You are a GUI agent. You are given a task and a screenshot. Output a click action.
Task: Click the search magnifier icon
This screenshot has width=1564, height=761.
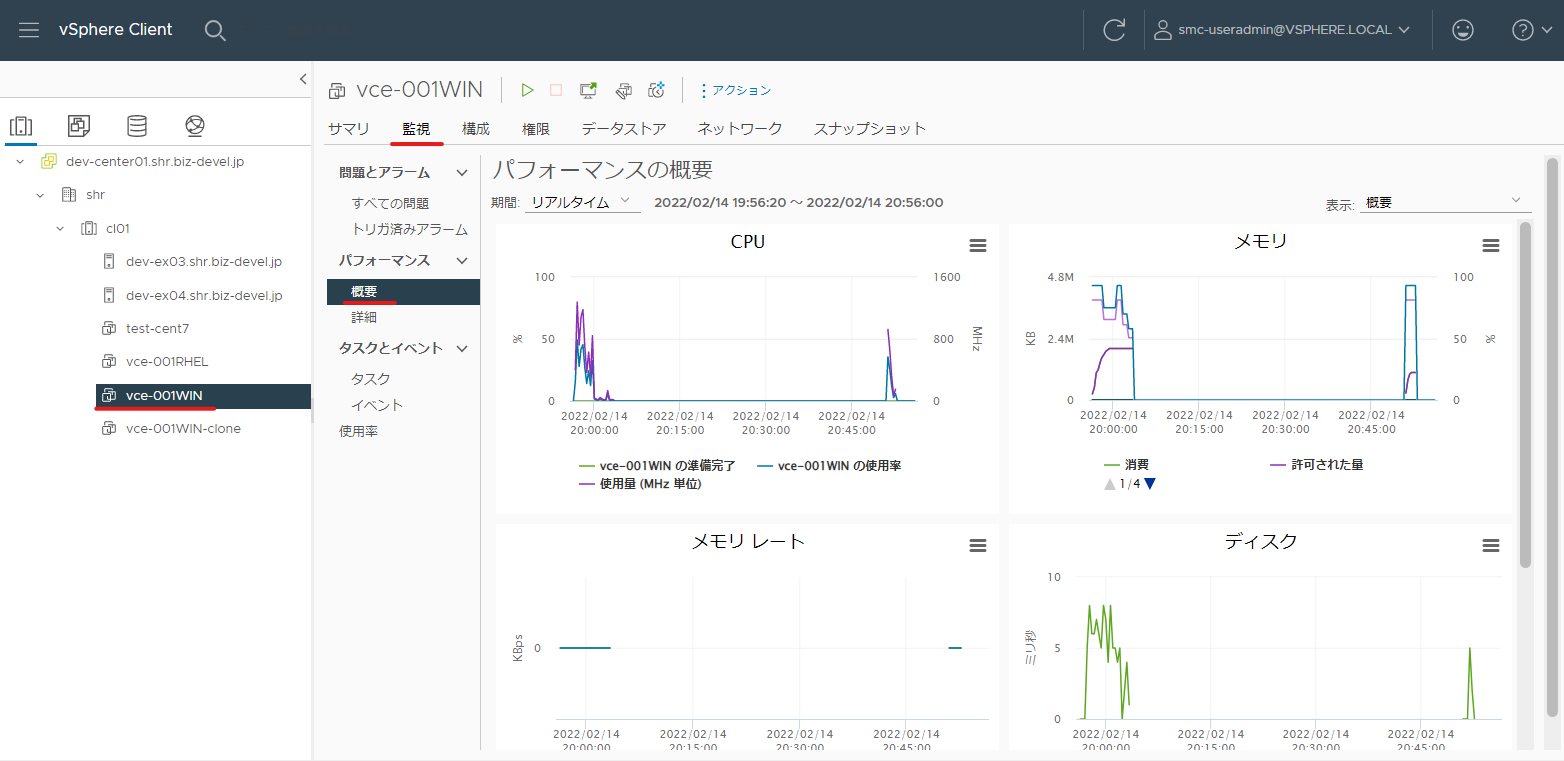(x=215, y=30)
